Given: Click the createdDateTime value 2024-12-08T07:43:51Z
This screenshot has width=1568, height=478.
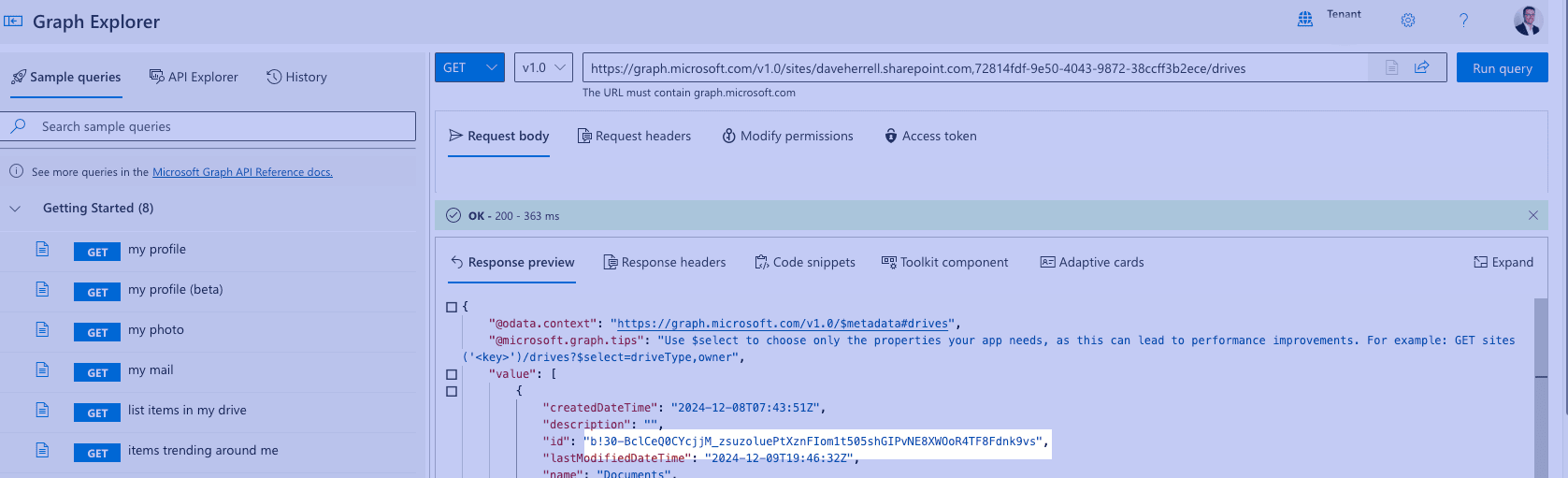Looking at the screenshot, I should pos(747,408).
